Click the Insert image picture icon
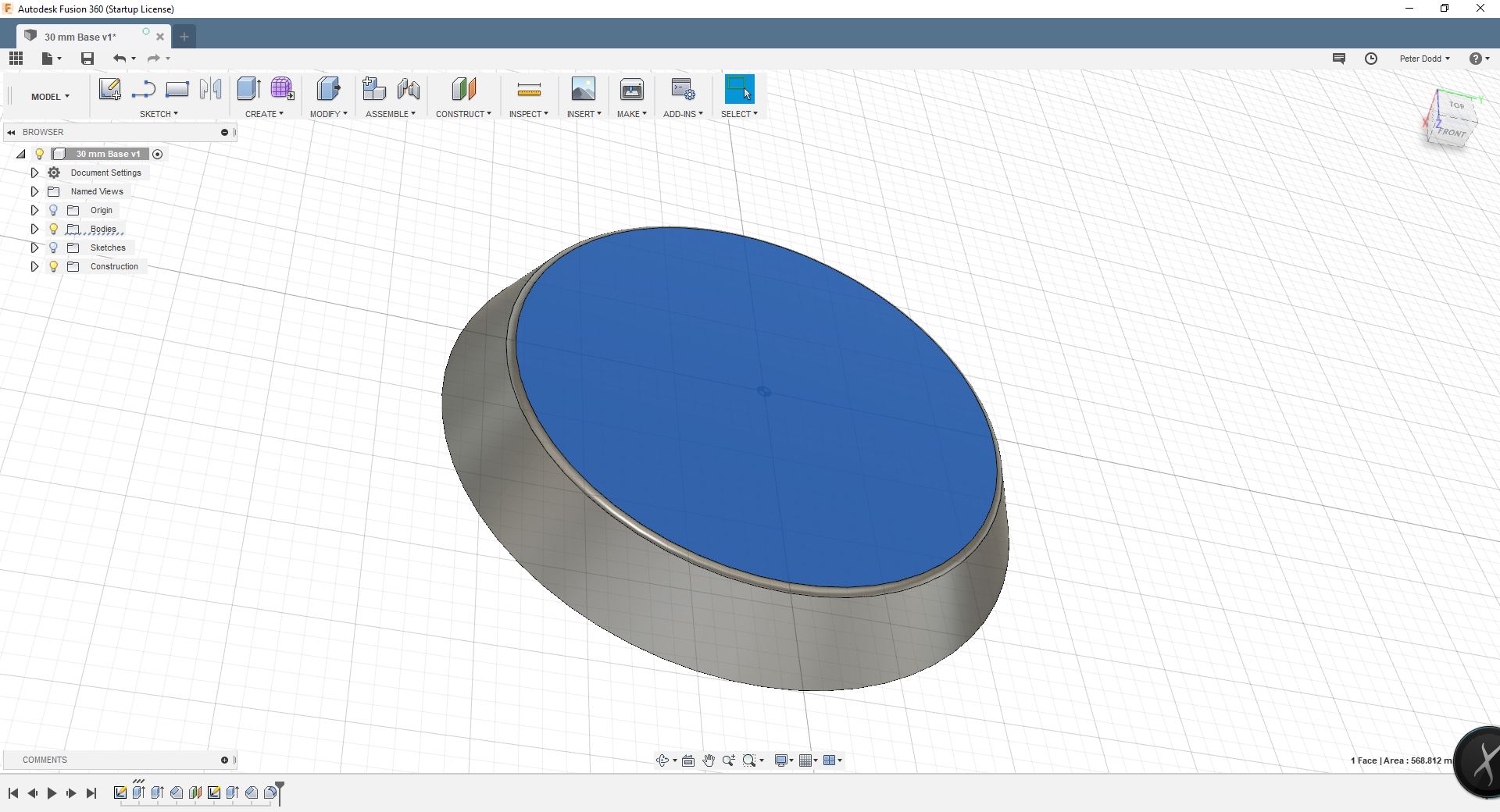Viewport: 1500px width, 812px height. tap(583, 89)
